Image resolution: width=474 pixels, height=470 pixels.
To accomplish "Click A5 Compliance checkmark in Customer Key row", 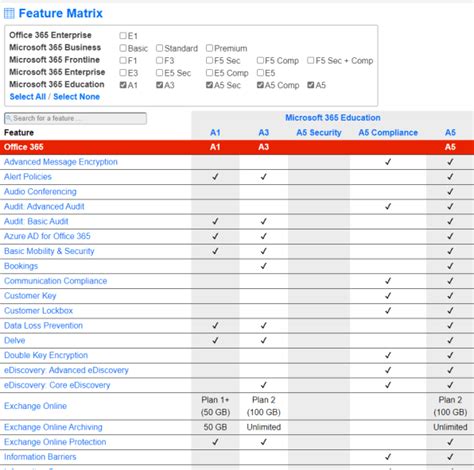I will (x=388, y=296).
